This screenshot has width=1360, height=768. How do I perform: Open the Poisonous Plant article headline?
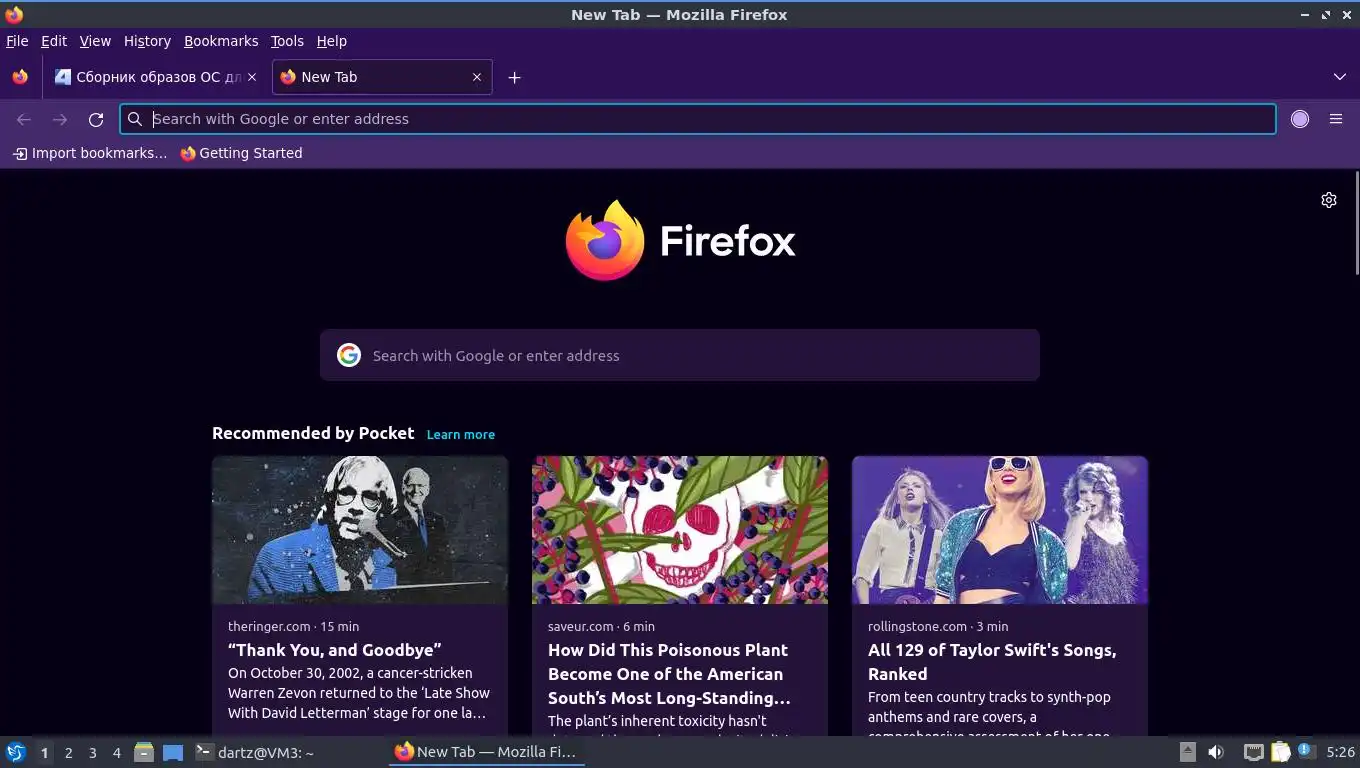coord(669,674)
